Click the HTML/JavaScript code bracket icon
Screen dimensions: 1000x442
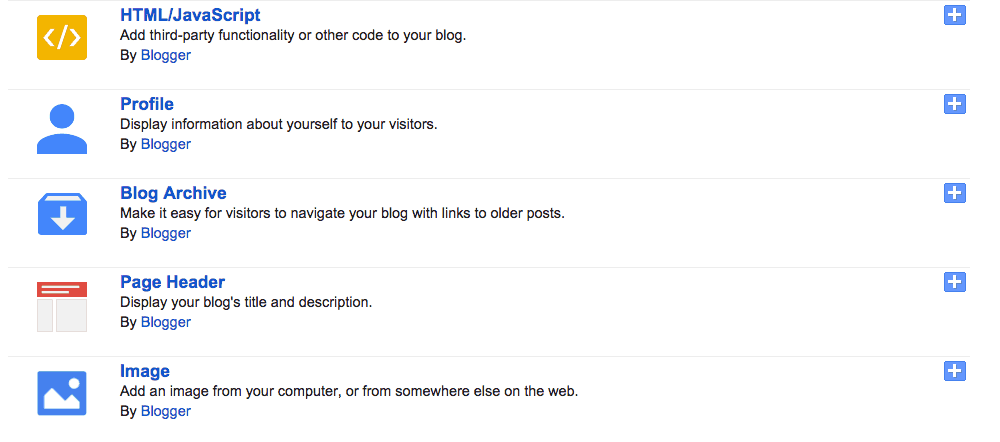(x=62, y=38)
